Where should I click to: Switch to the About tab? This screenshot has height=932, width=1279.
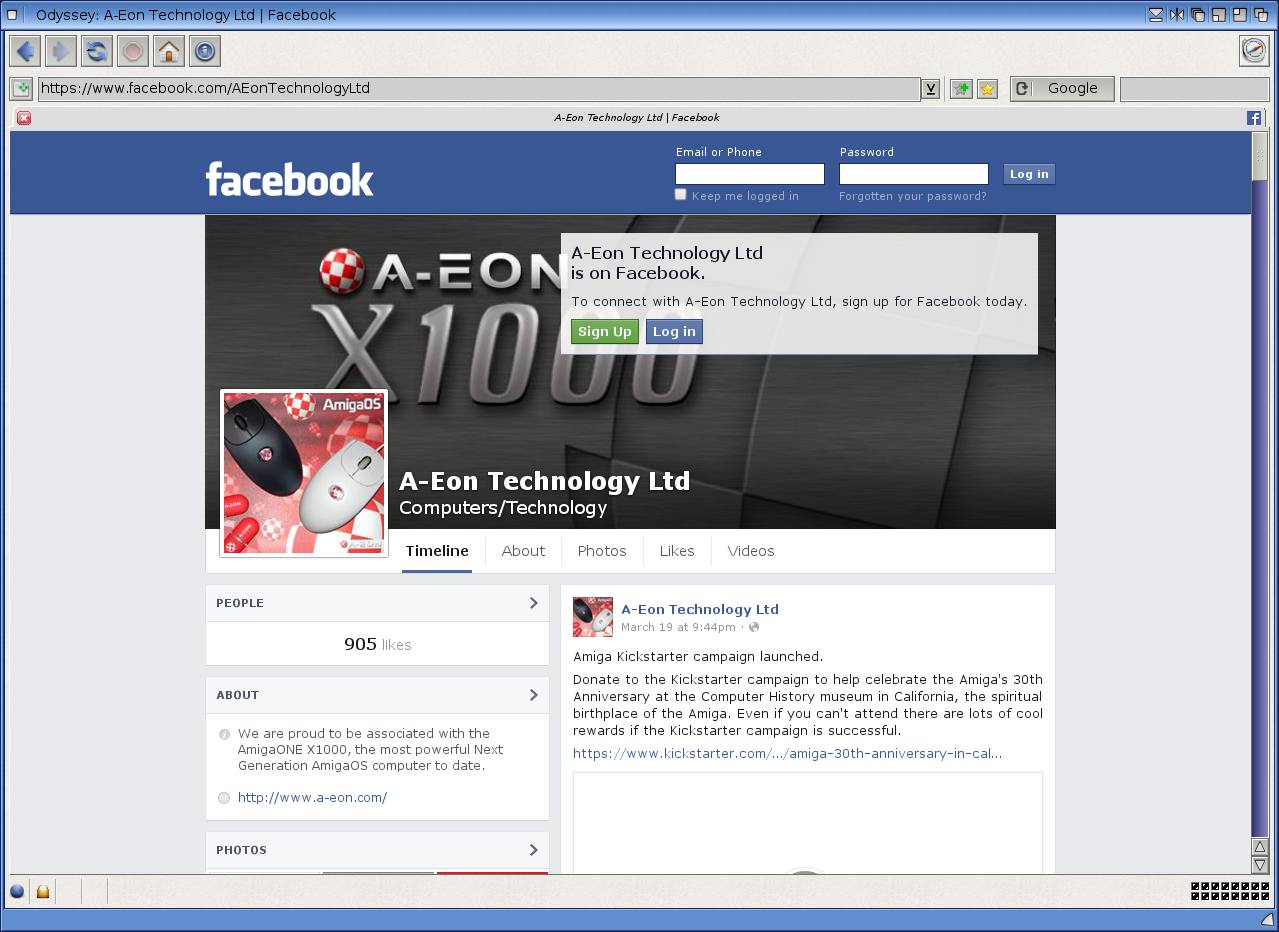click(523, 551)
